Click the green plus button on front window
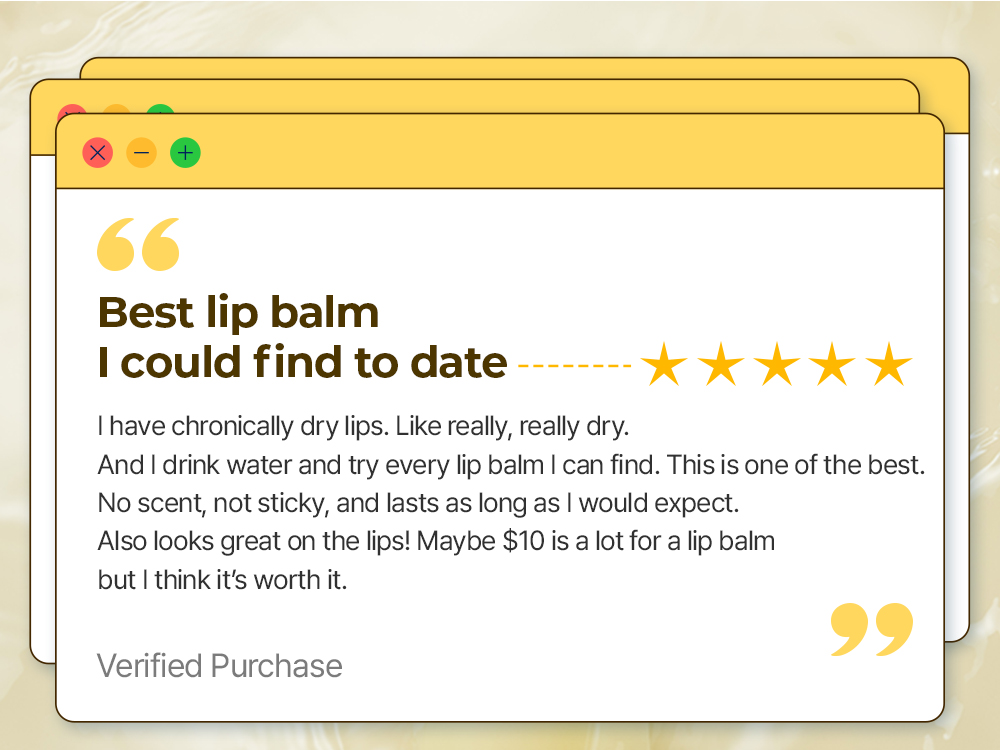Screen dimensions: 1000x750 pyautogui.click(x=185, y=153)
